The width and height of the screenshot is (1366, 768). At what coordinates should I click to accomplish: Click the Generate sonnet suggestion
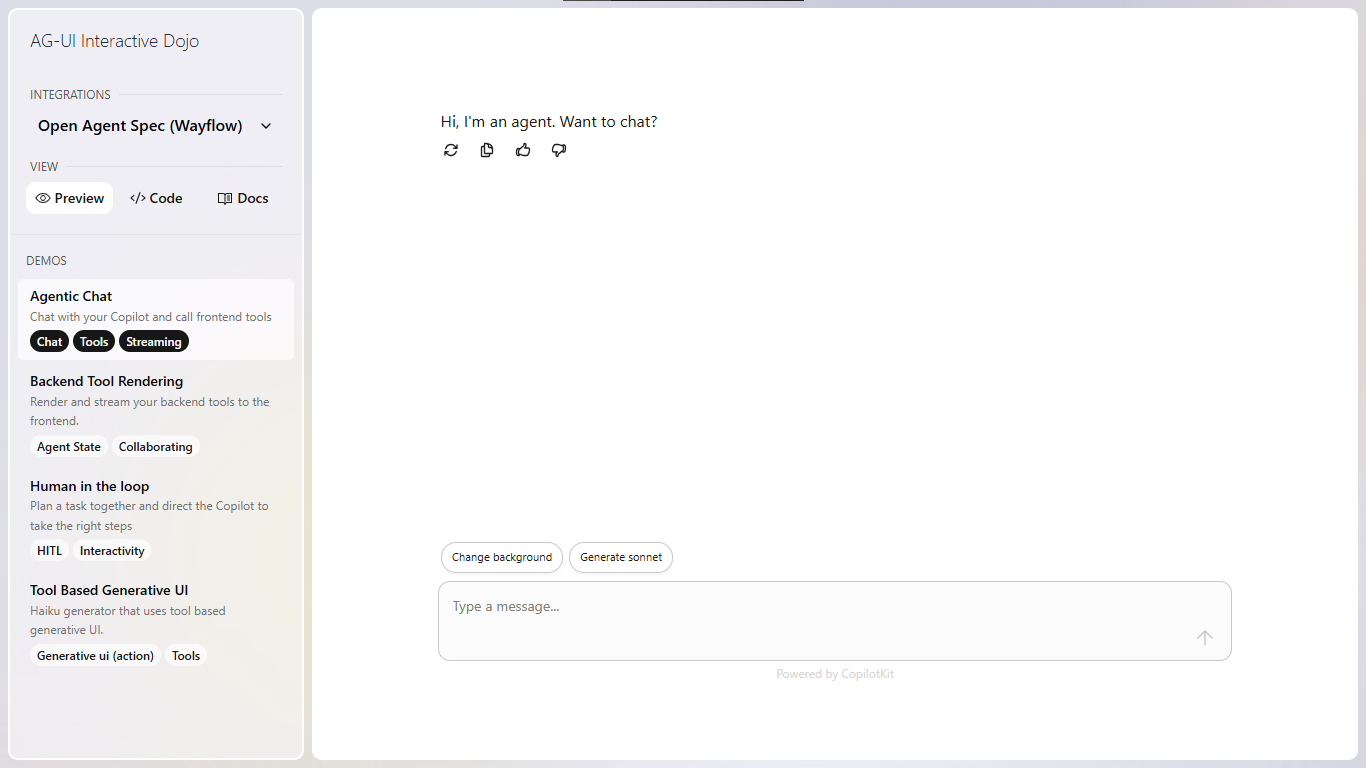621,557
